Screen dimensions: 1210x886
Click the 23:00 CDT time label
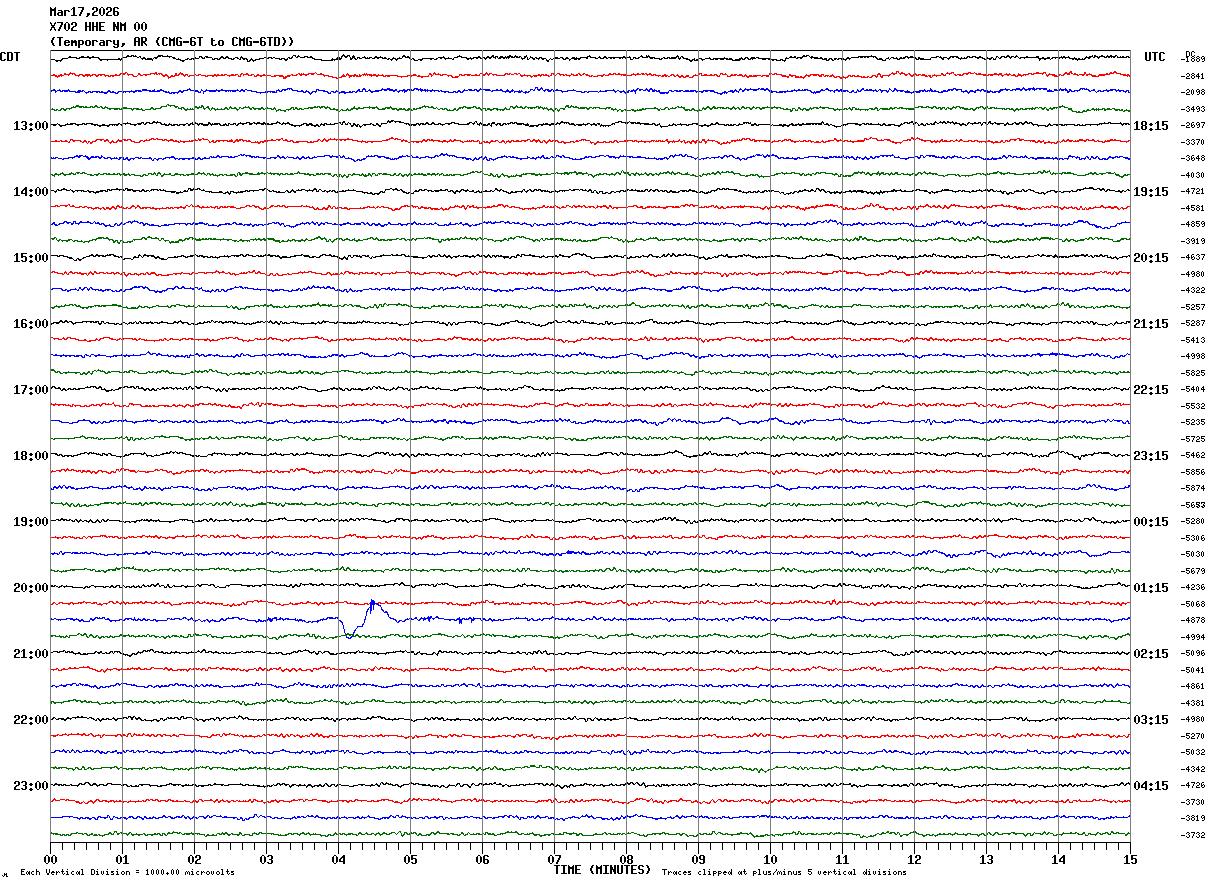[30, 786]
